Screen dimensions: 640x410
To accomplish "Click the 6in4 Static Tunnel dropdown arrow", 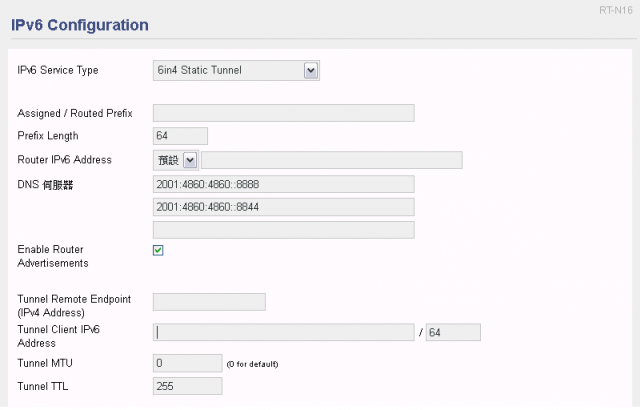I will (x=311, y=71).
